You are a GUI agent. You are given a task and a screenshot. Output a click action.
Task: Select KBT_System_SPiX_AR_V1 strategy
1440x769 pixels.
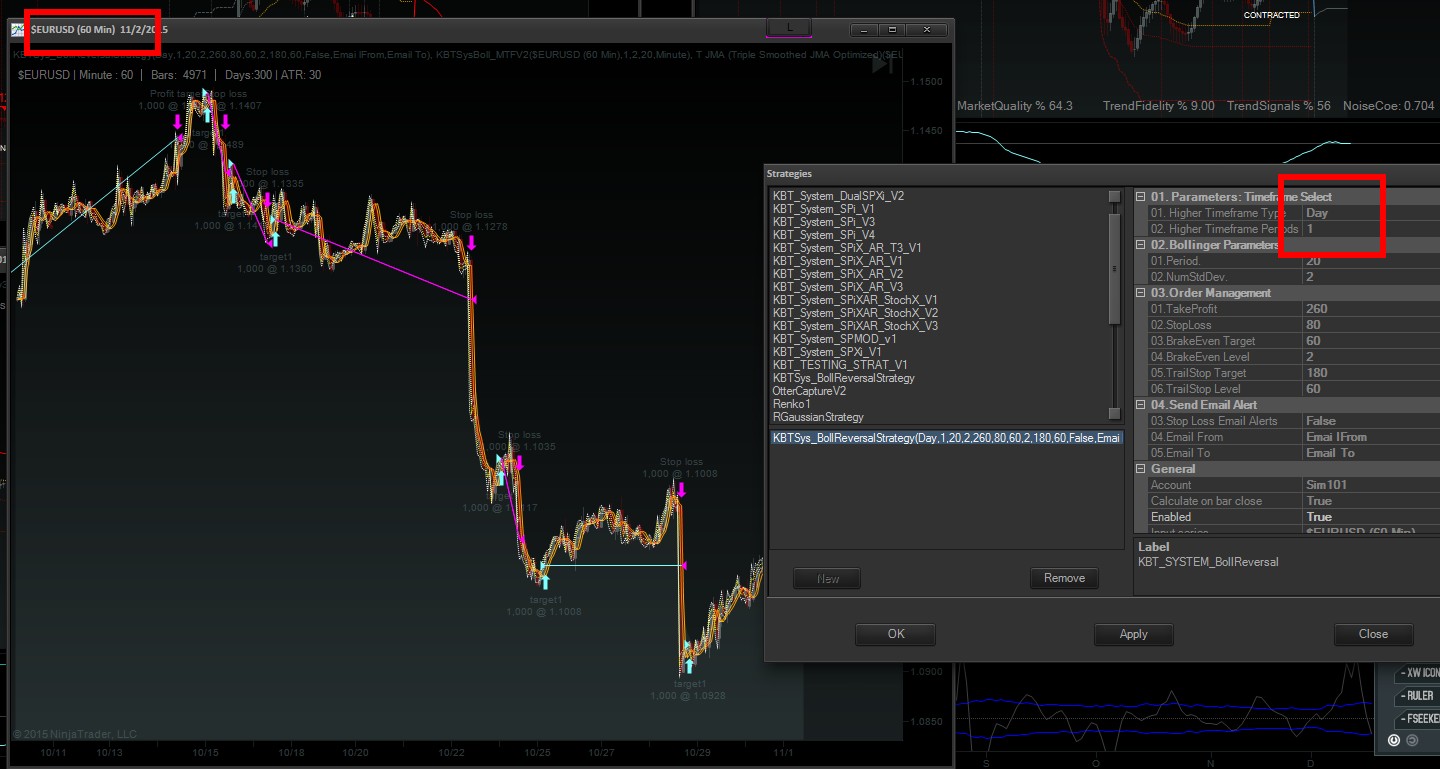pos(838,261)
